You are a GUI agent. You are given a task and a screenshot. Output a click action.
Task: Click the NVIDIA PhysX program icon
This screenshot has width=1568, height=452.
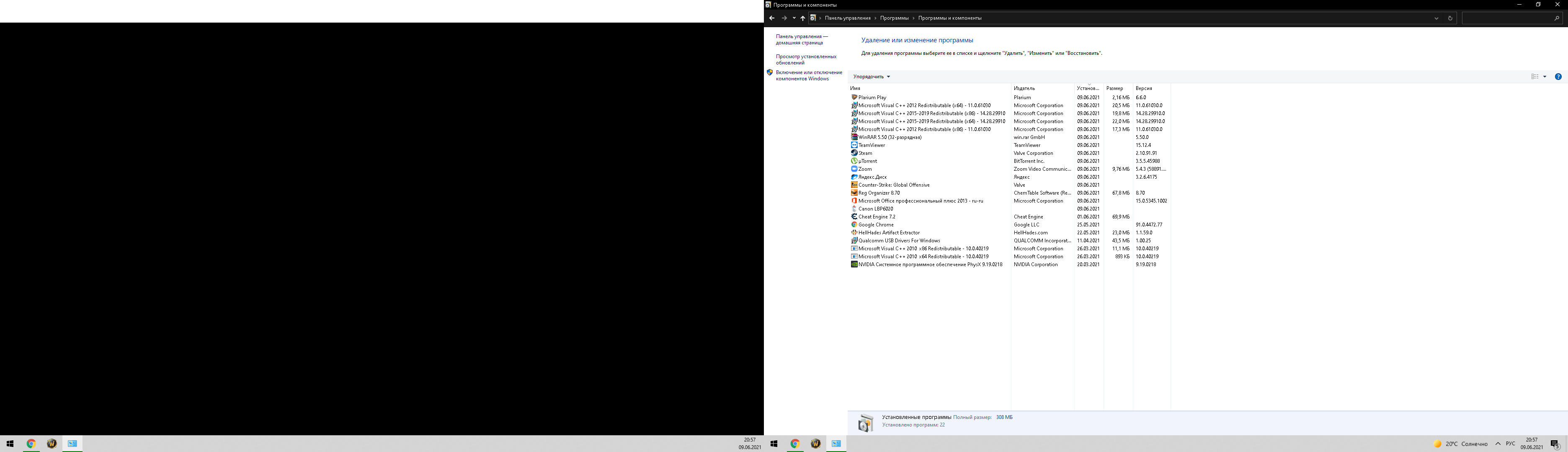(x=854, y=264)
